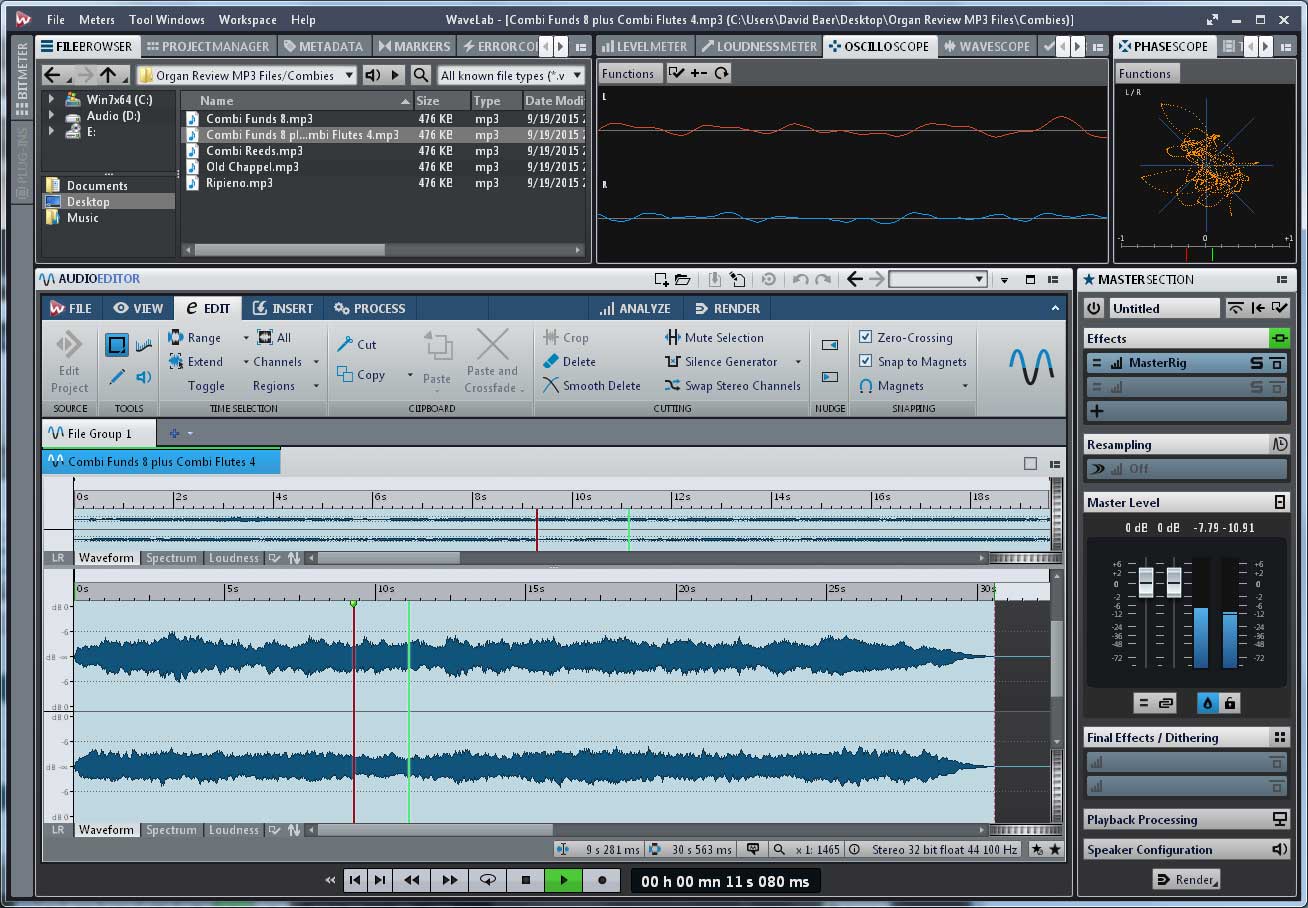1308x908 pixels.
Task: Click the file browser search magnifier icon
Action: point(421,75)
